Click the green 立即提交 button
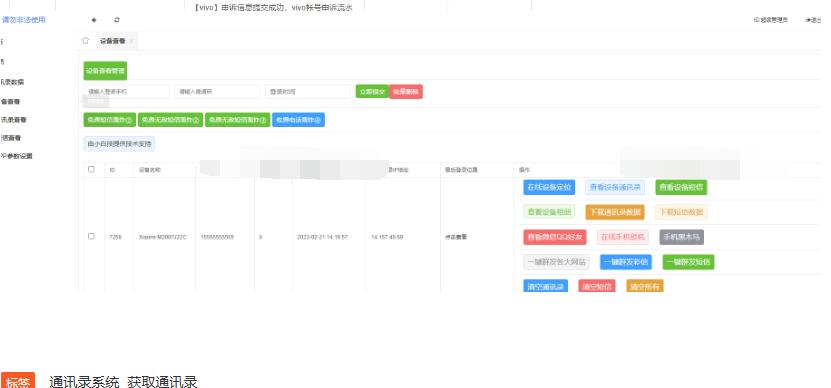Viewport: 831px width, 388px height. pyautogui.click(x=373, y=92)
